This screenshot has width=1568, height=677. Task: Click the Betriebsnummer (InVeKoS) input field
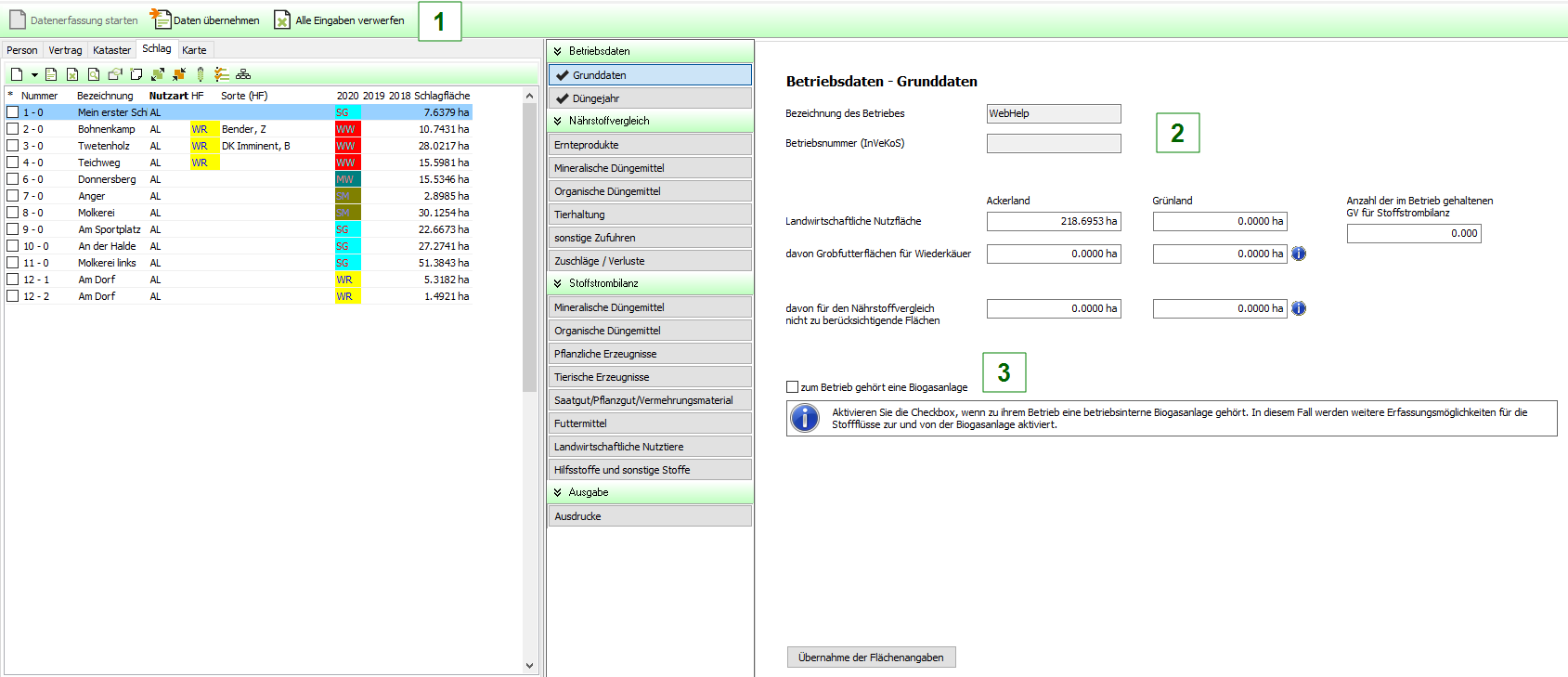coord(1054,143)
